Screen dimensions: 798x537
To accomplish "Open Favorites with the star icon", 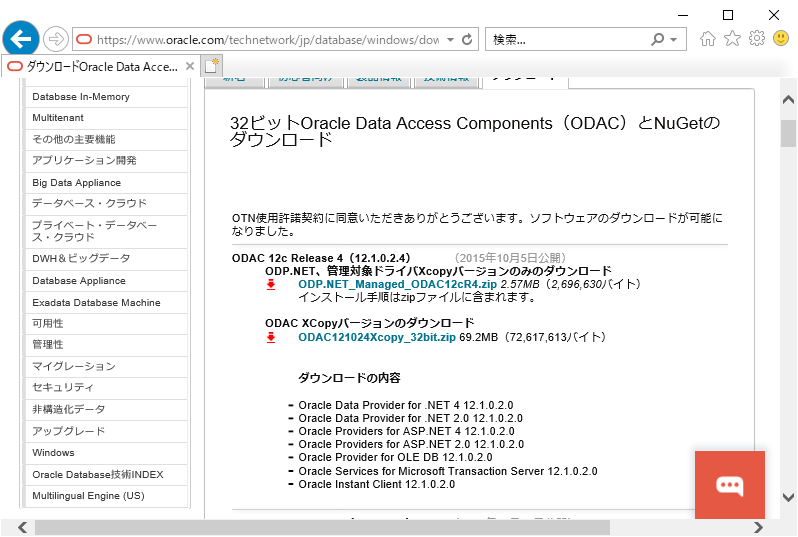I will point(732,38).
